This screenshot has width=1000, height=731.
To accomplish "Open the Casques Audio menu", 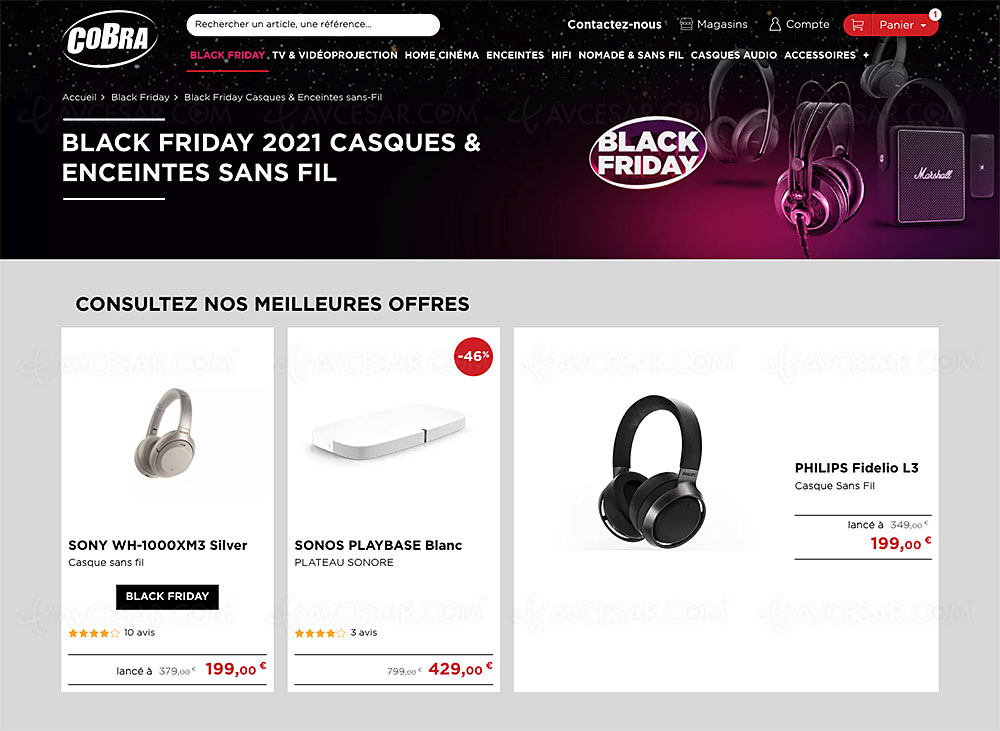I will tap(734, 55).
